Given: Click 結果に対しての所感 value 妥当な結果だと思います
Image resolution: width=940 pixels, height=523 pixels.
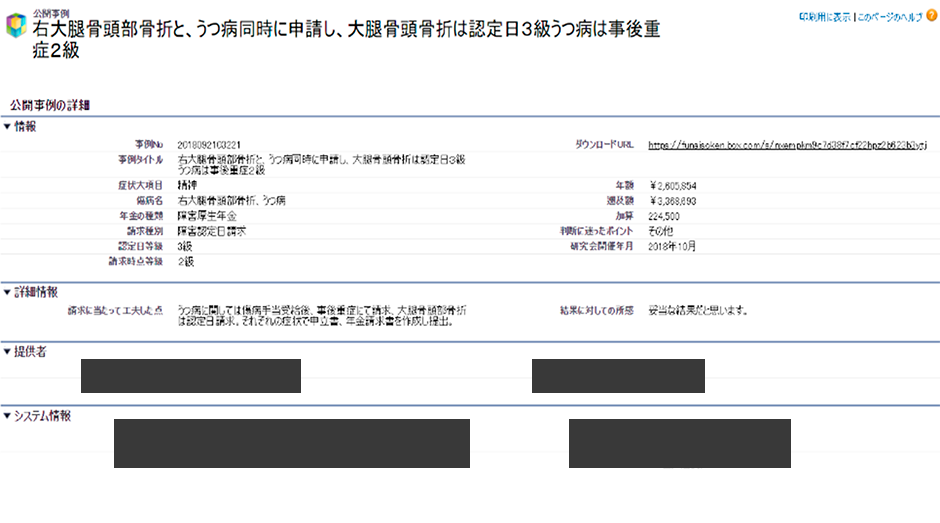Looking at the screenshot, I should 698,310.
